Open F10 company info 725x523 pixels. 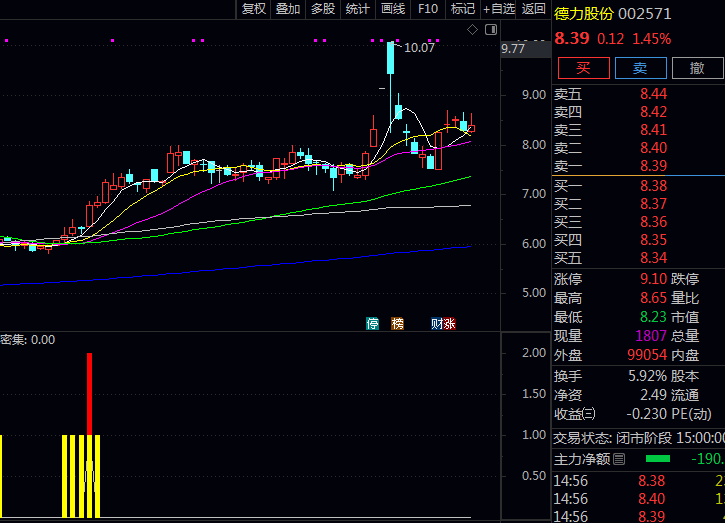pyautogui.click(x=428, y=9)
